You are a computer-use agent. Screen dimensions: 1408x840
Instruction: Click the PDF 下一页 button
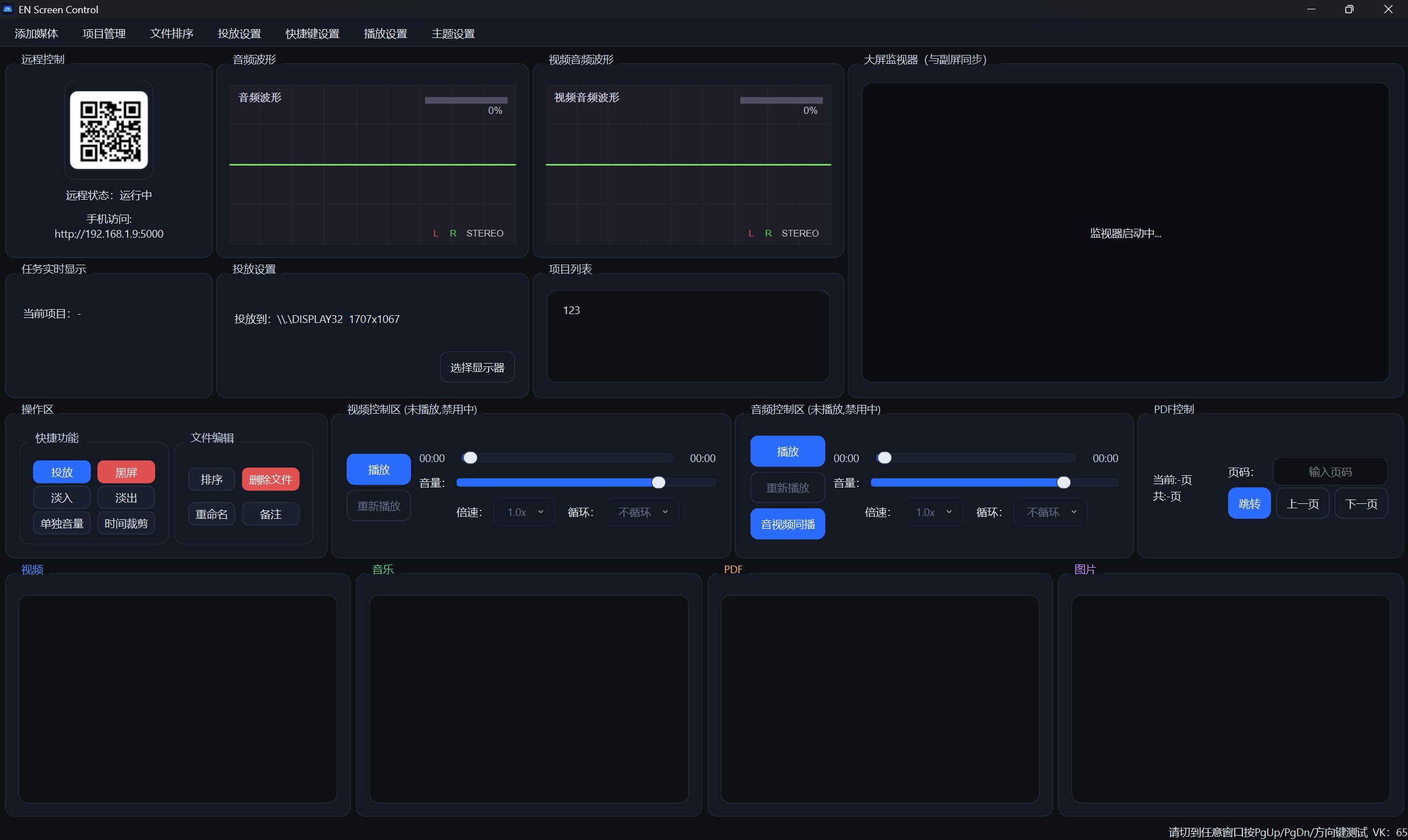(1361, 504)
